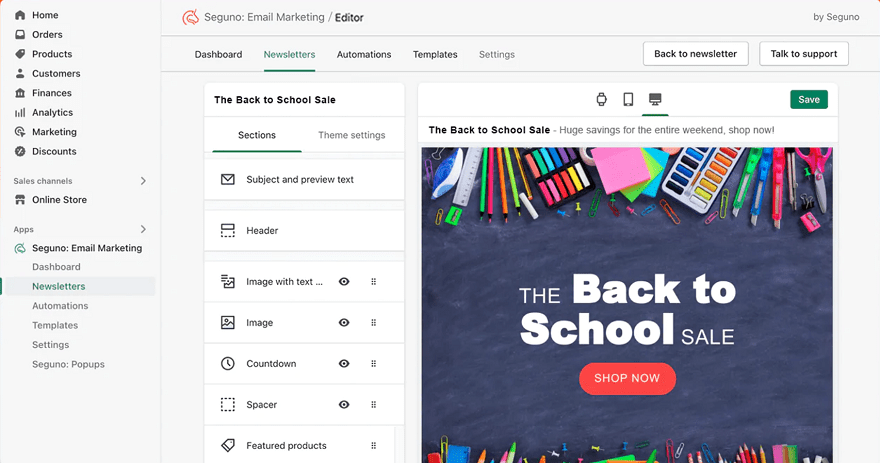Click drag handle on Featured products row

click(374, 446)
